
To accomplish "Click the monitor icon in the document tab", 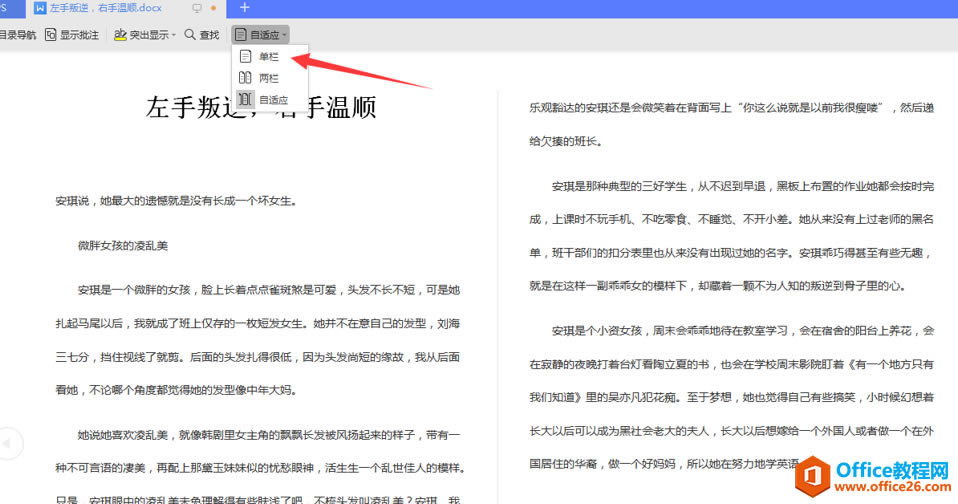I will [x=197, y=8].
